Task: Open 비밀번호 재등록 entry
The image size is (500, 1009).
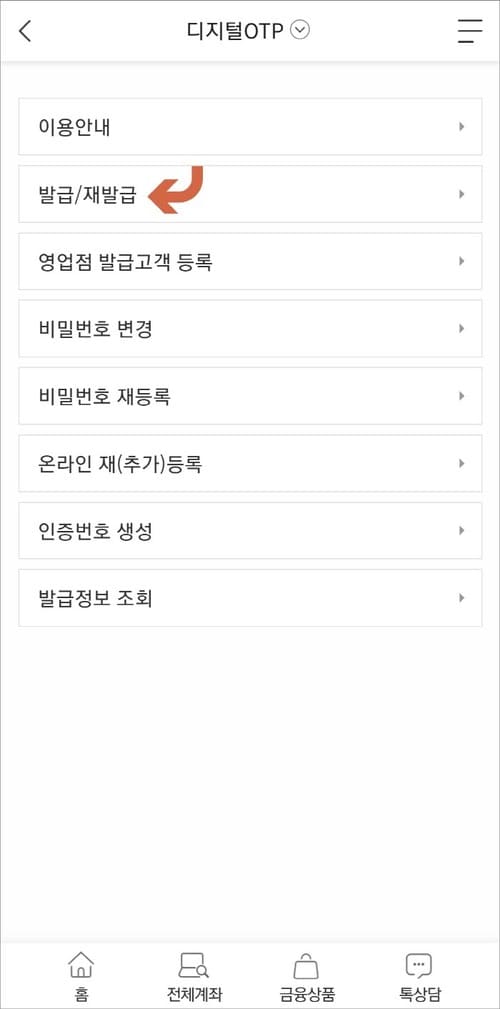Action: (250, 396)
